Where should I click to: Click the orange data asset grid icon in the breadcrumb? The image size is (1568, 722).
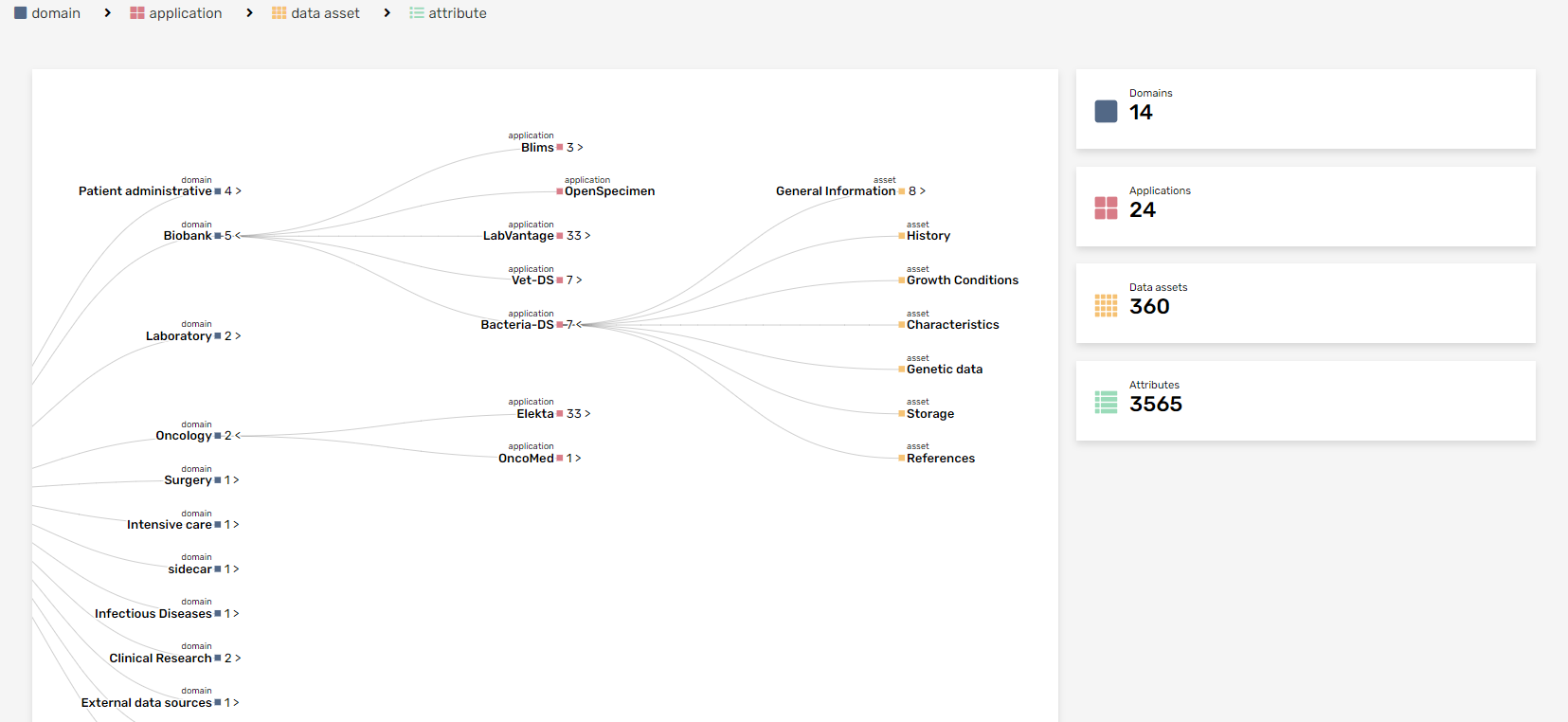tap(279, 13)
